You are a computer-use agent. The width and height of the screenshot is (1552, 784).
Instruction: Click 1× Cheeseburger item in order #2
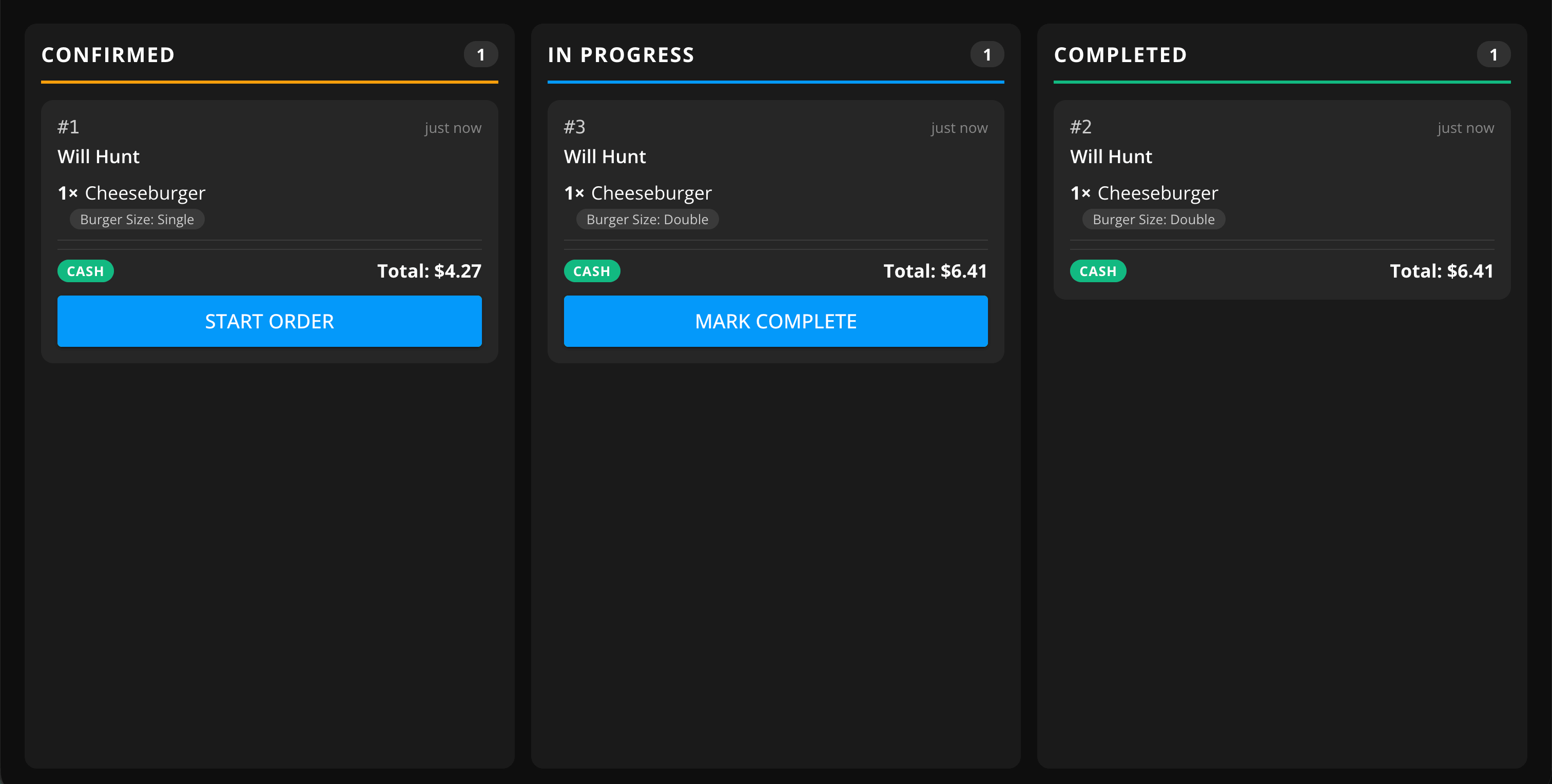point(1144,193)
